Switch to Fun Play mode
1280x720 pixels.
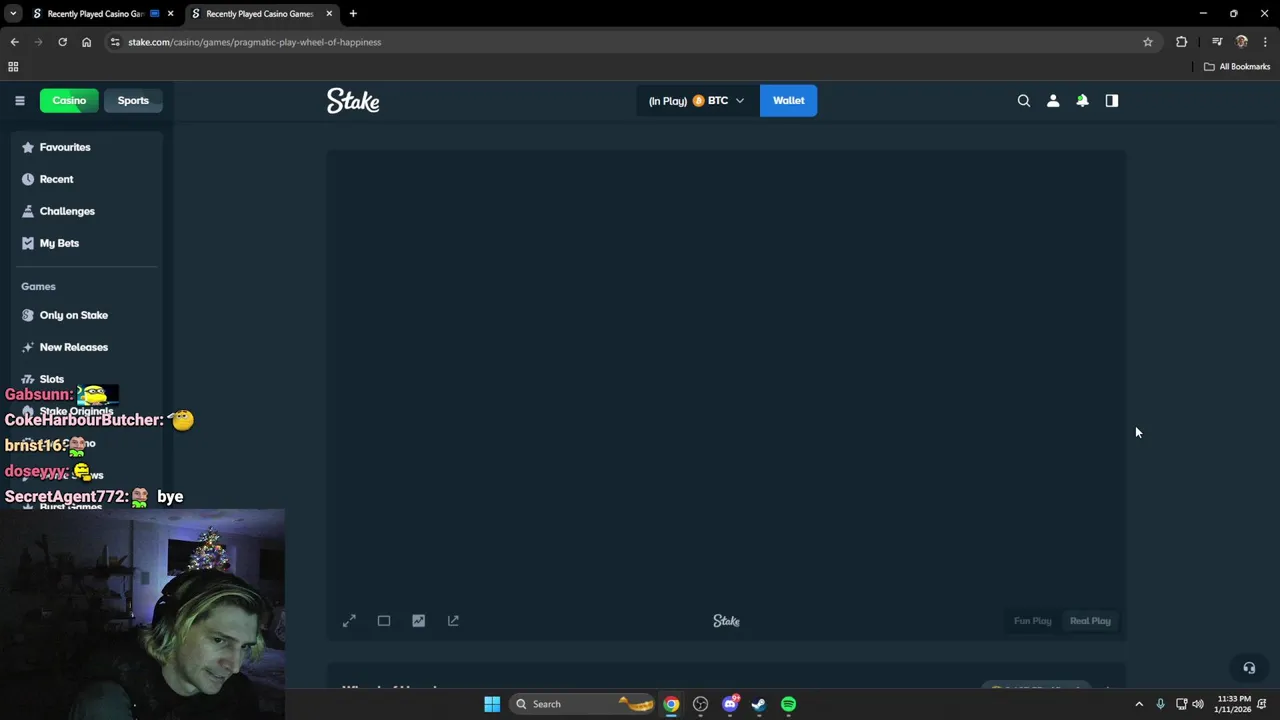pyautogui.click(x=1032, y=621)
